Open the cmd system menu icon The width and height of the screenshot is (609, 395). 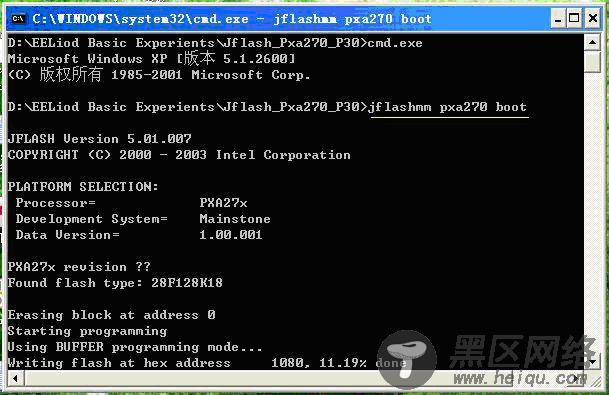click(18, 18)
